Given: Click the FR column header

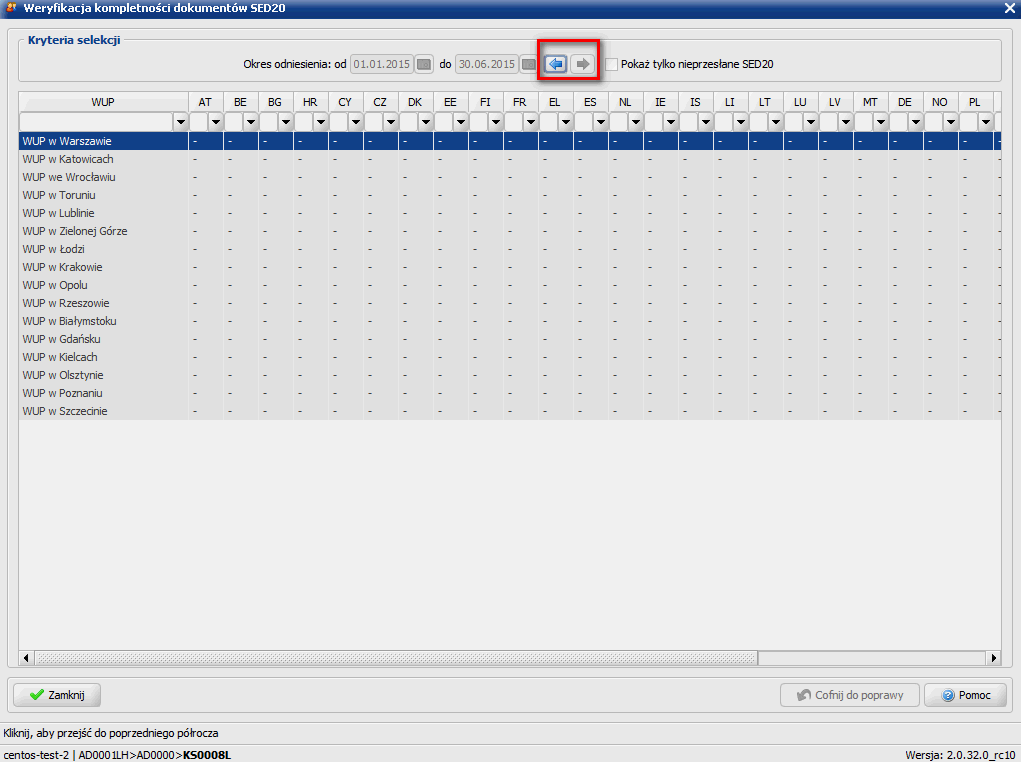Looking at the screenshot, I should point(520,102).
